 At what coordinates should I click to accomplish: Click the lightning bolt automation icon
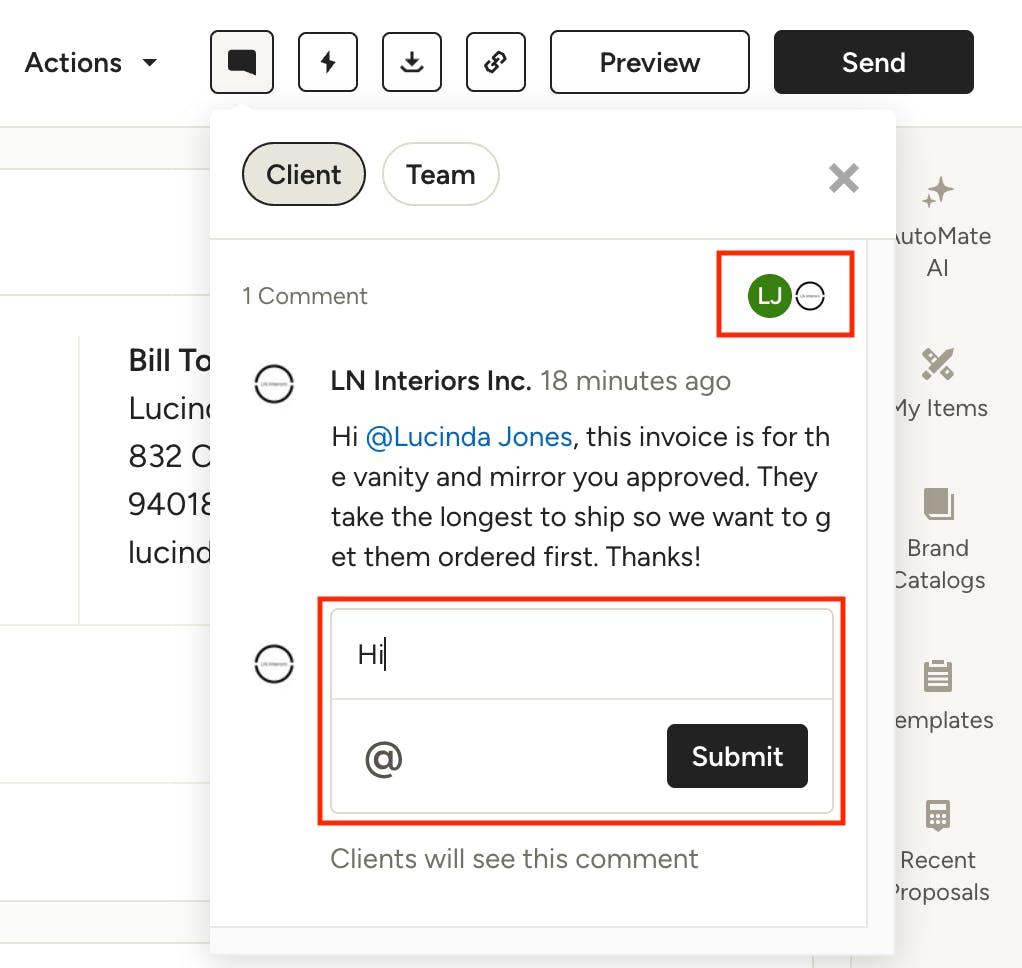click(x=327, y=62)
